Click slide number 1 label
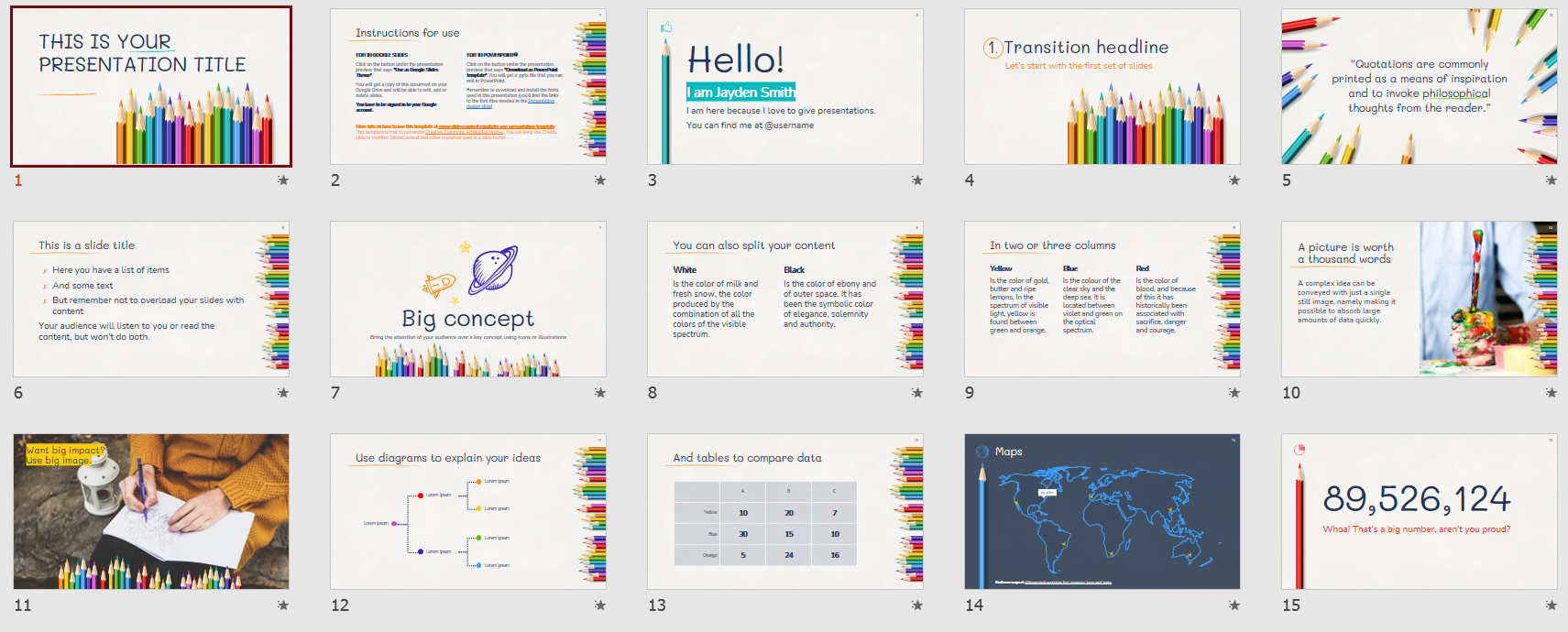 click(17, 180)
